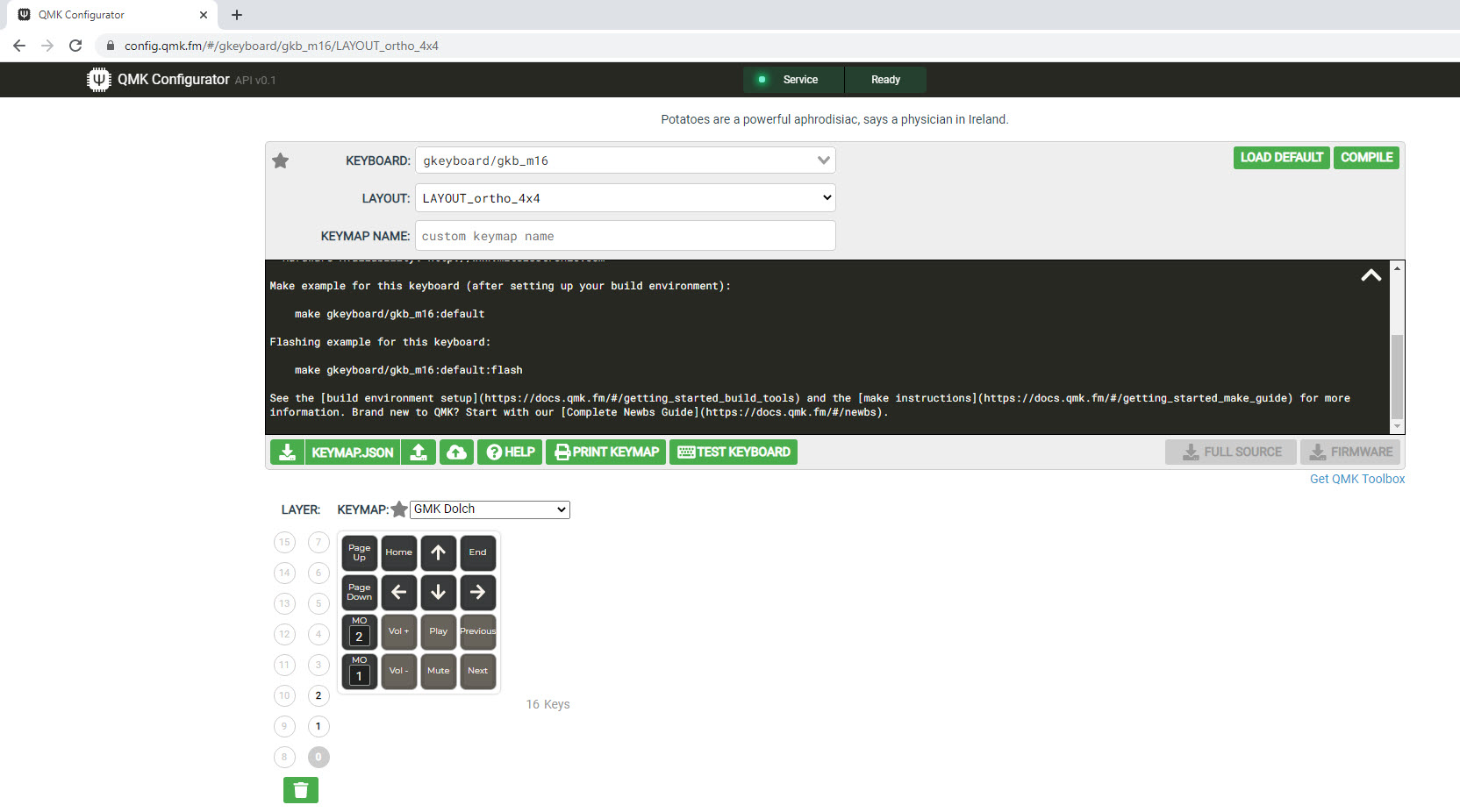Click the Service status indicator

[x=793, y=80]
